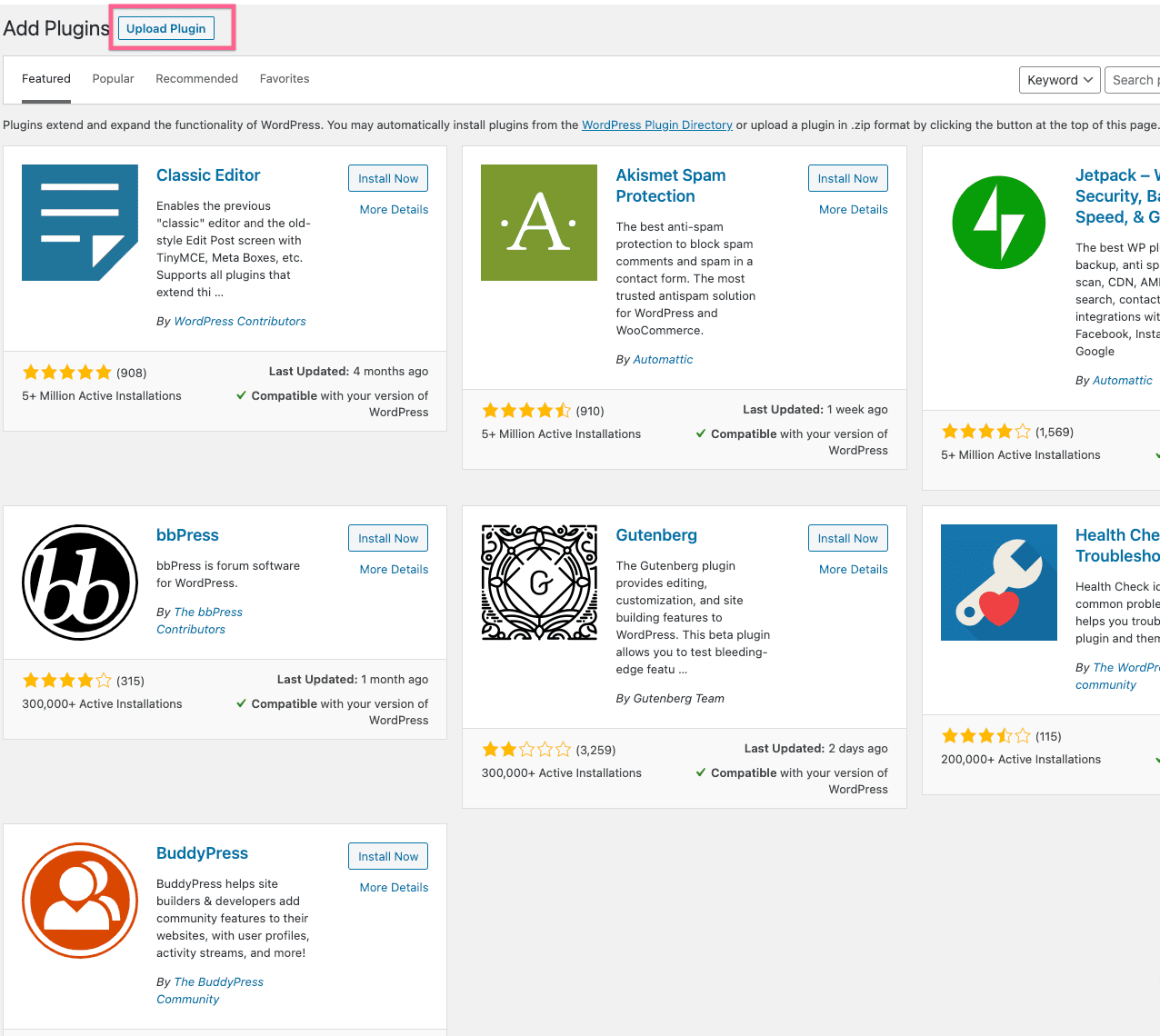Open the WordPress Plugin Directory link

pyautogui.click(x=657, y=125)
